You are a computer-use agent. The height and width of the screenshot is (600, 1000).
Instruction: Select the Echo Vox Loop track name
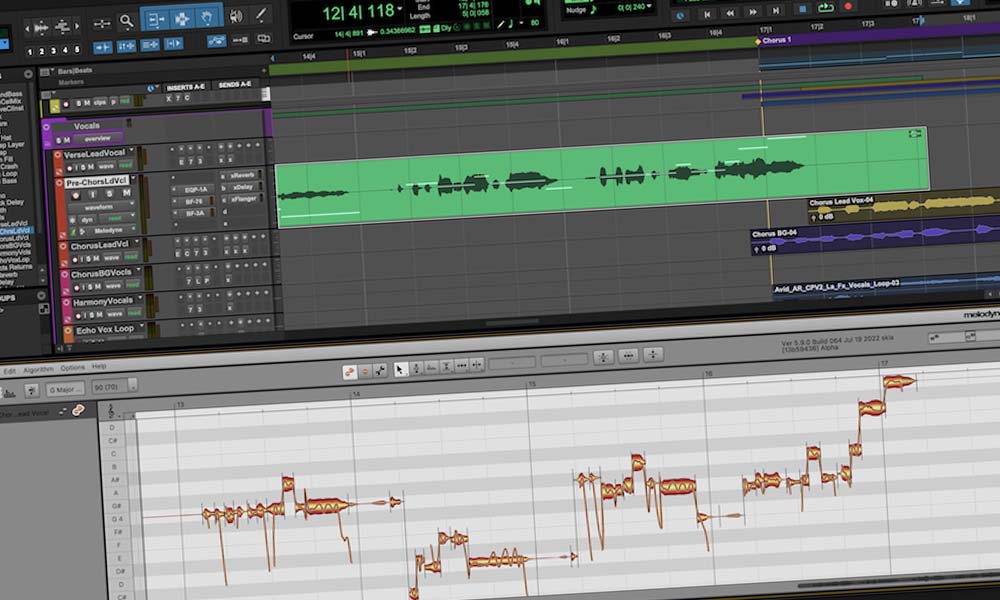[x=105, y=330]
